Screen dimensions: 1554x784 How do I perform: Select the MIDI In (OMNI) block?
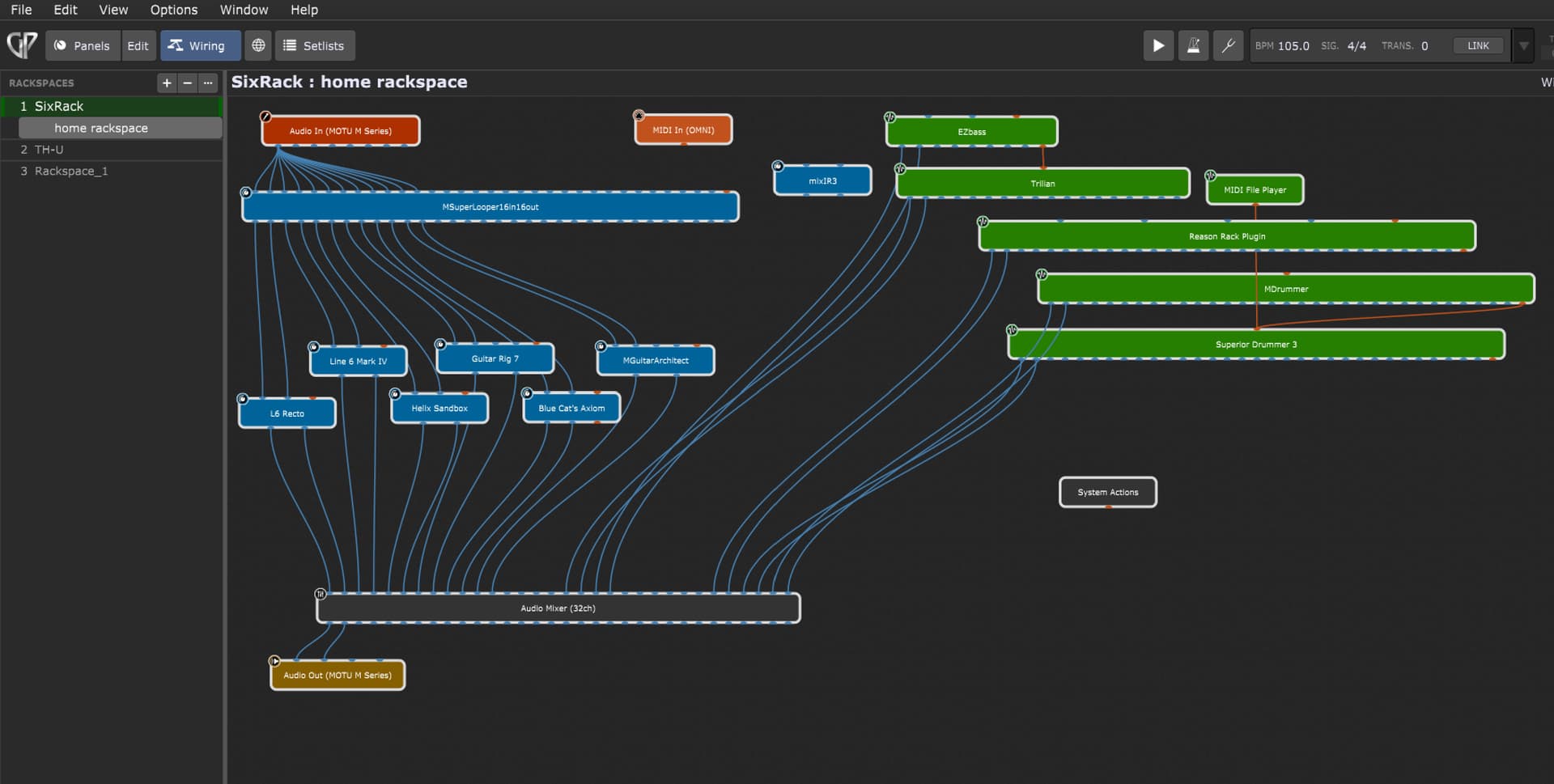click(x=684, y=129)
